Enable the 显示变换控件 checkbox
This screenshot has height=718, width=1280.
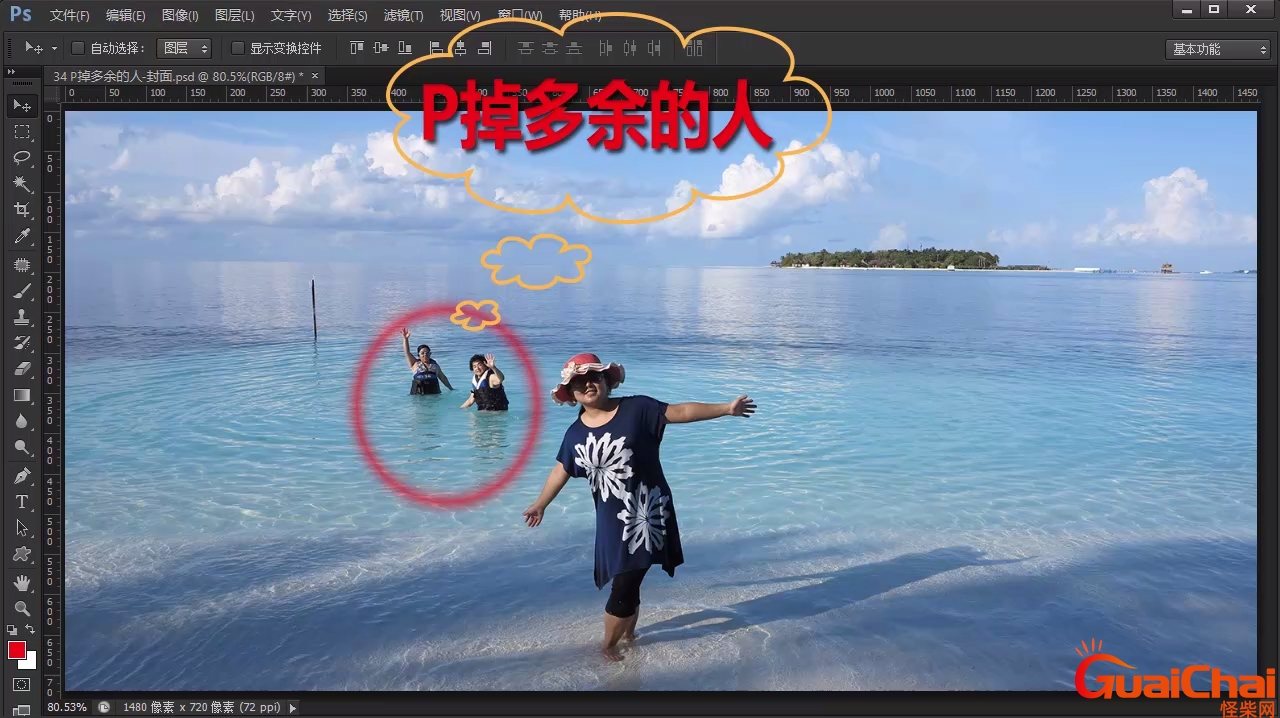click(x=238, y=48)
